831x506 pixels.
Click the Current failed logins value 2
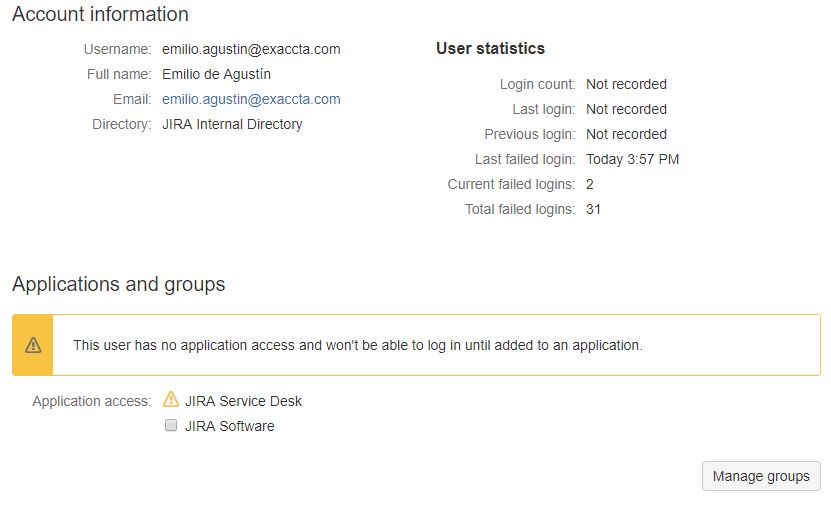(589, 184)
